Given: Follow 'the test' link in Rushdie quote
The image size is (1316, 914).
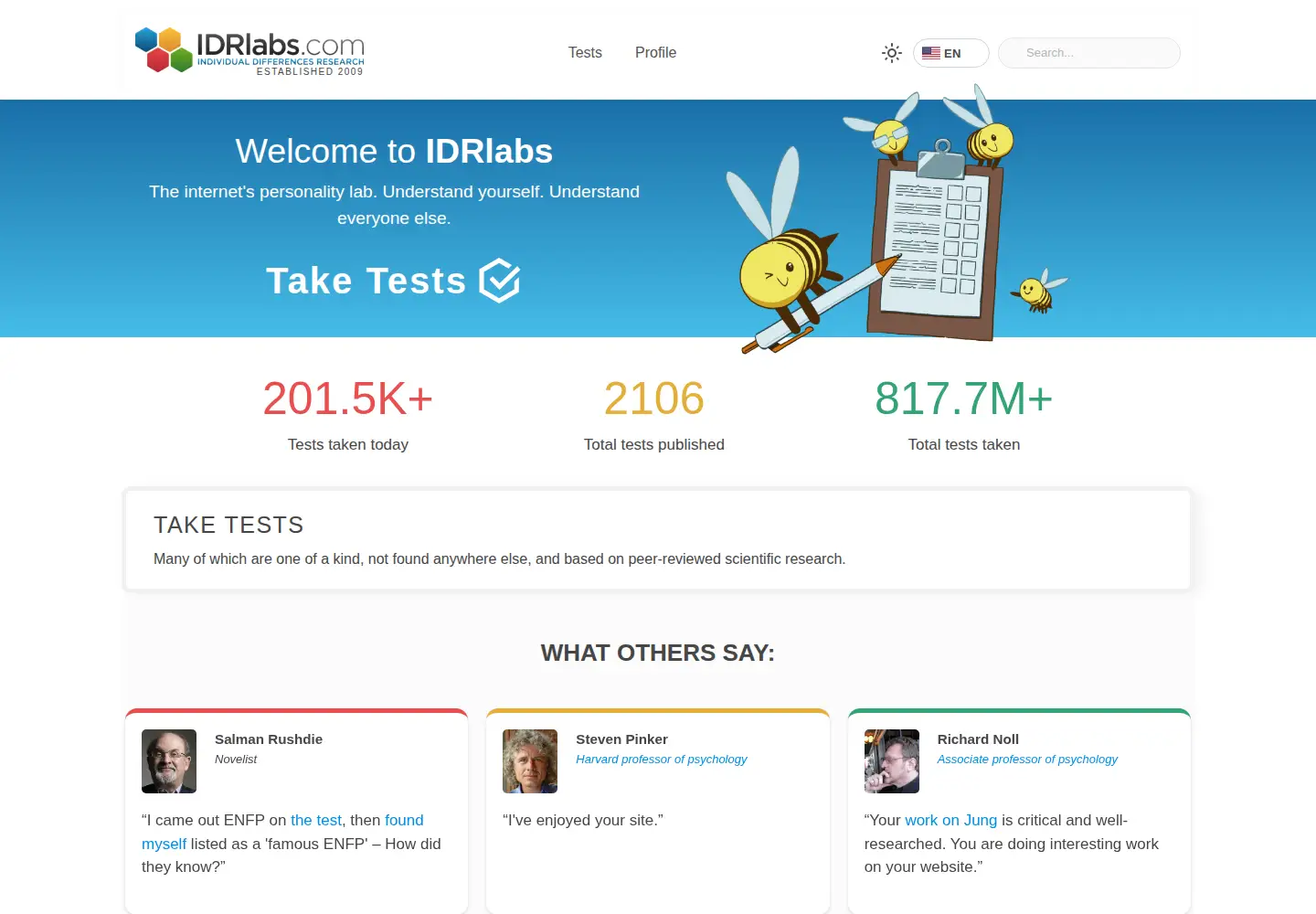Looking at the screenshot, I should click(316, 821).
